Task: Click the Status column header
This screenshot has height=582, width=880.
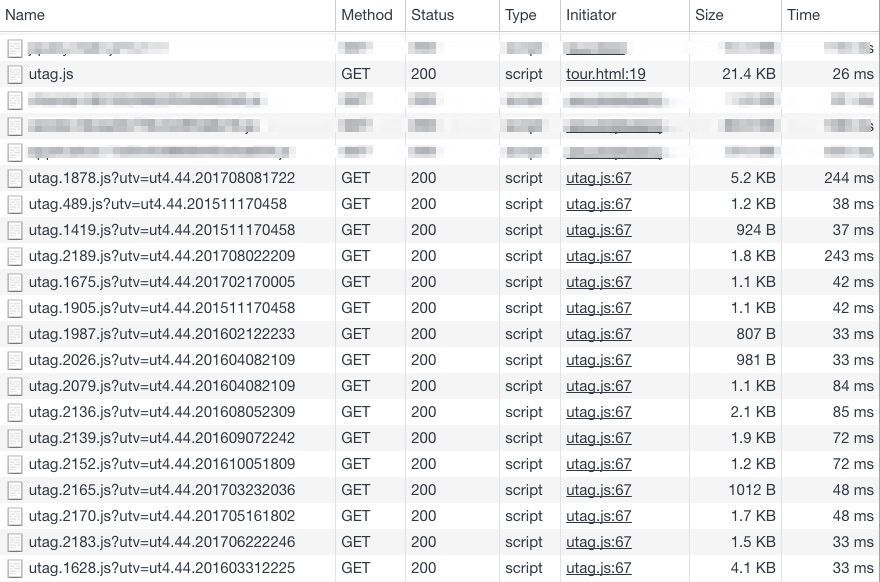Action: click(432, 15)
